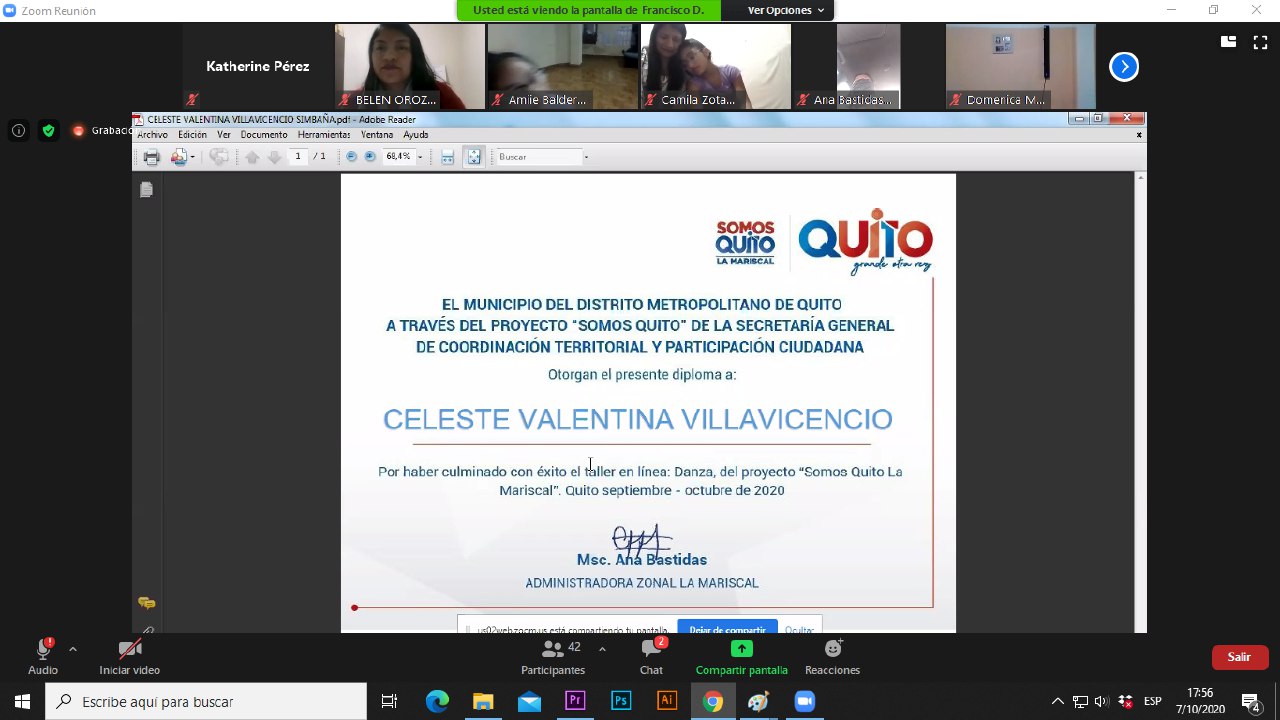
Task: Zoom out with the minus button
Action: click(x=352, y=157)
